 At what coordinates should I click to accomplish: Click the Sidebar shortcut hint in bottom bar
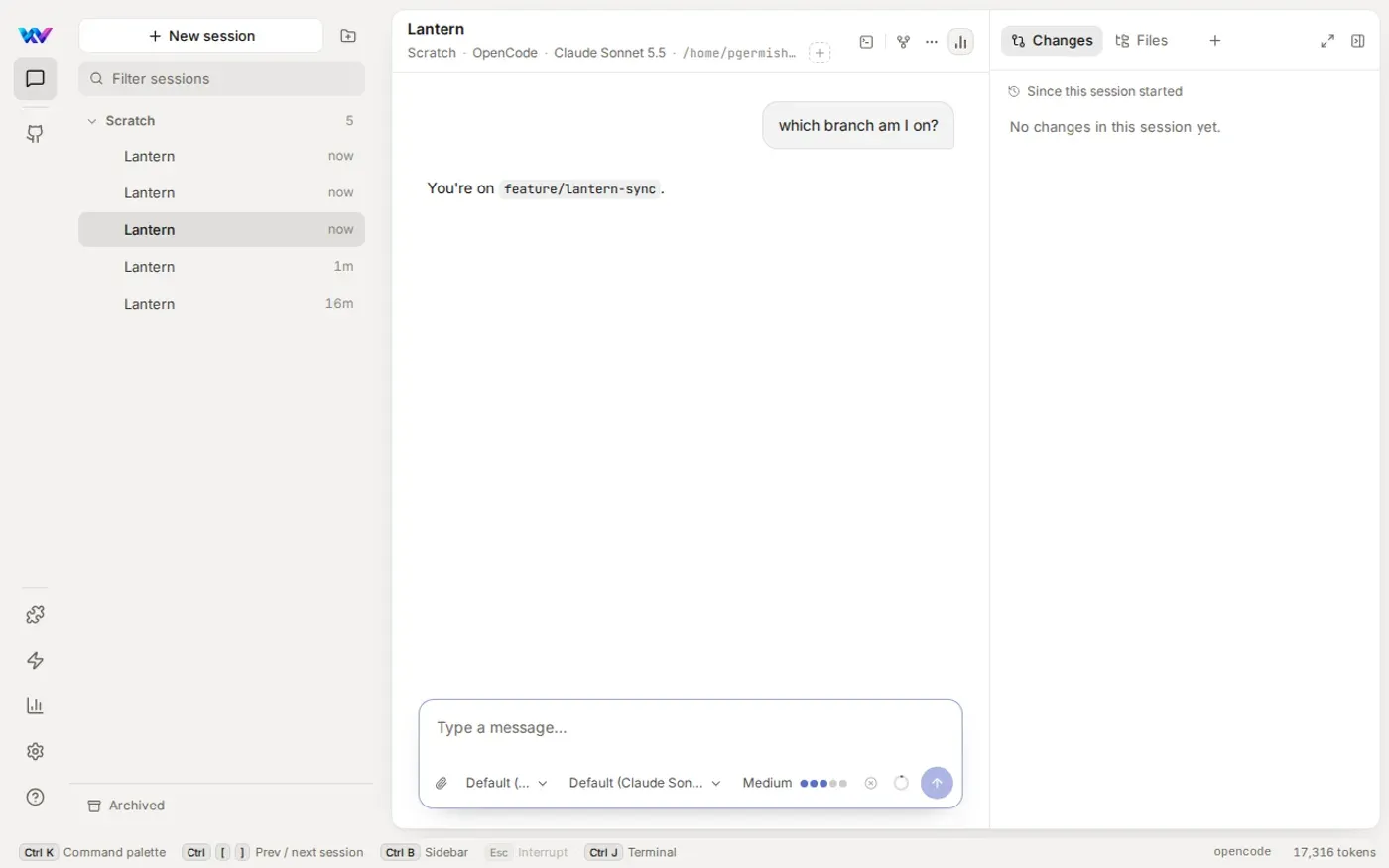[x=426, y=853]
